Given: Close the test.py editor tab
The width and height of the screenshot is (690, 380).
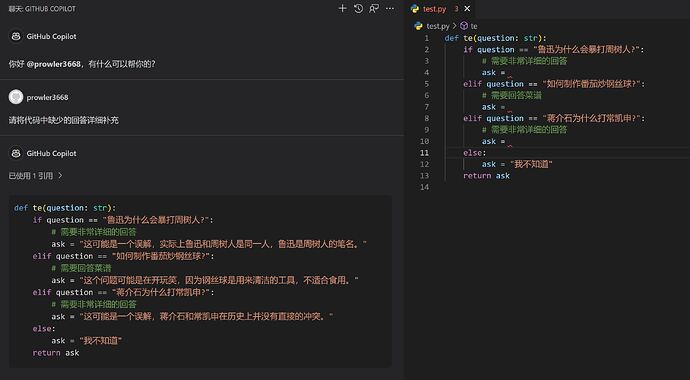Looking at the screenshot, I should pos(467,8).
